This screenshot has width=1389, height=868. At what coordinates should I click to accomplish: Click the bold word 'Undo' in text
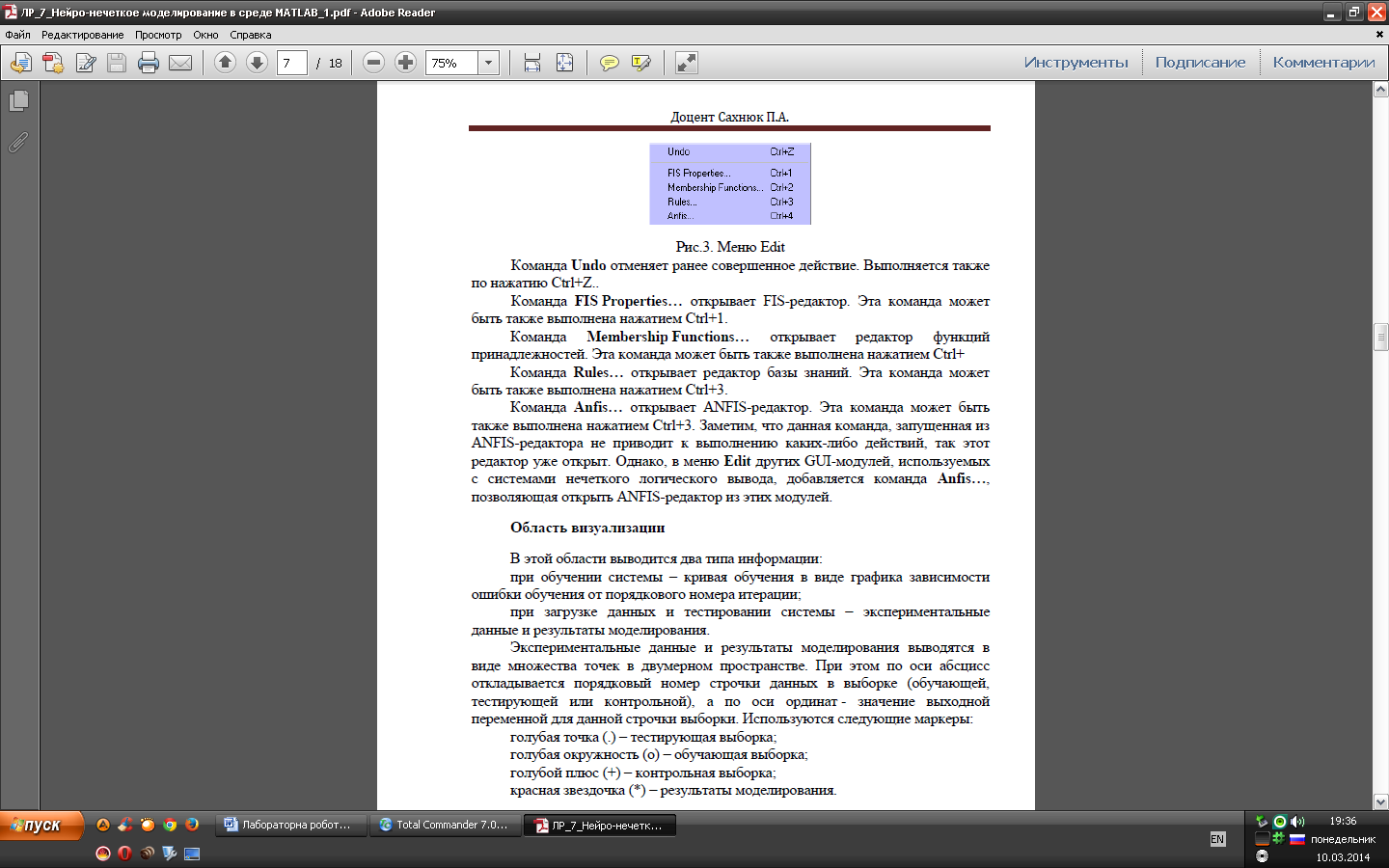click(588, 265)
